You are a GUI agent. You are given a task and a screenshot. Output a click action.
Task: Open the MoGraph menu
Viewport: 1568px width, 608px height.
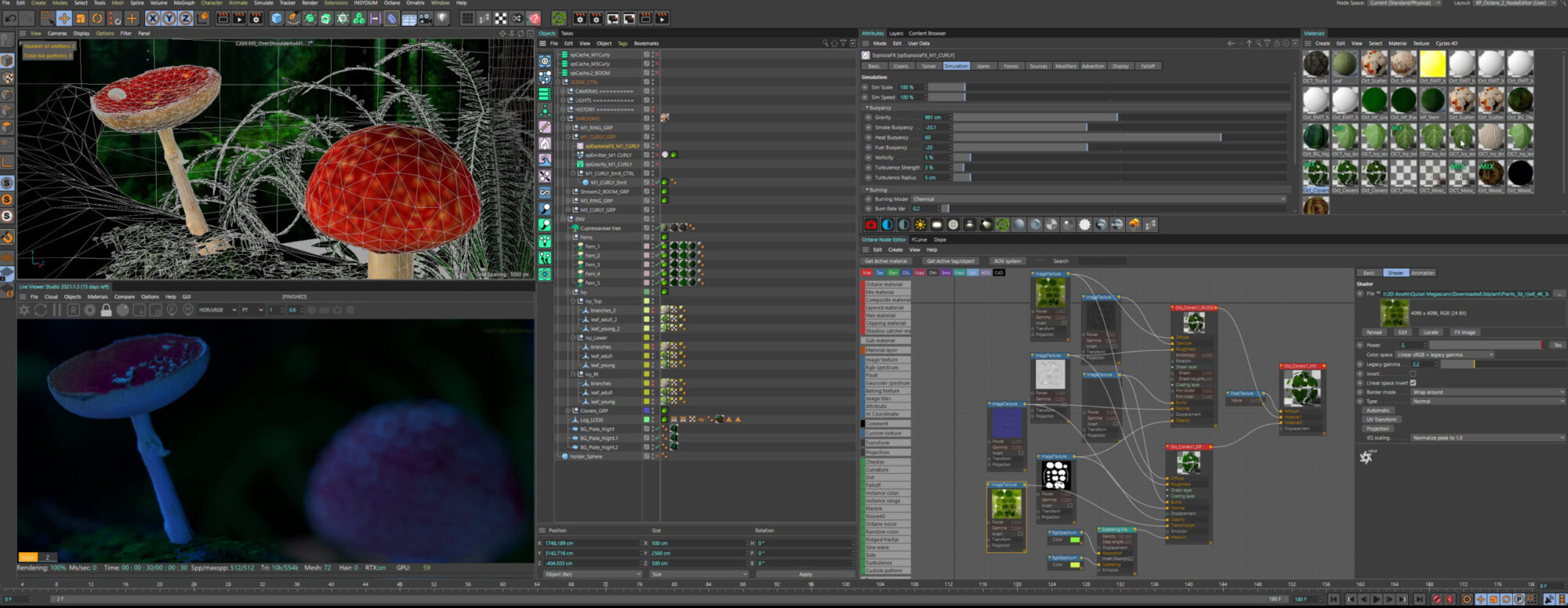click(x=183, y=3)
